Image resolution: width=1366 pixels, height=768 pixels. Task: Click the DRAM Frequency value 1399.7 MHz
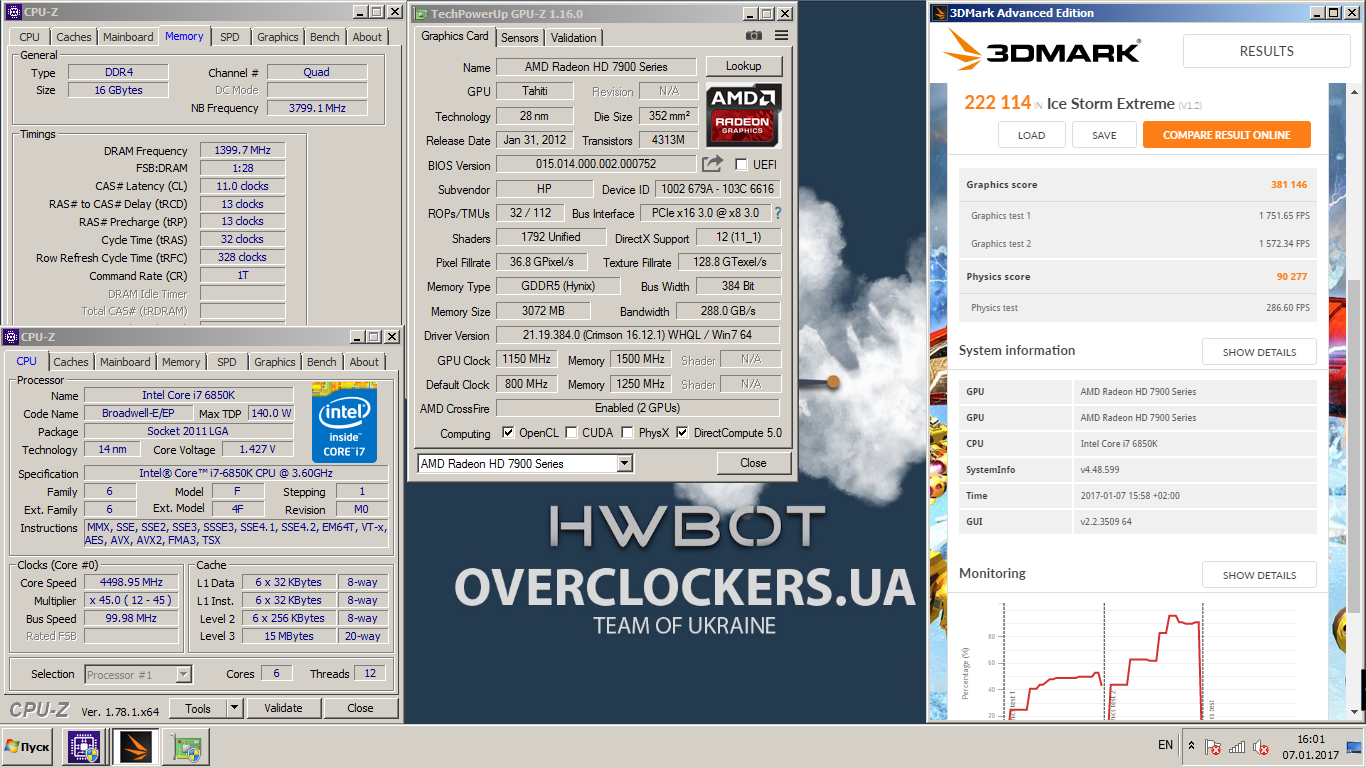tap(242, 150)
